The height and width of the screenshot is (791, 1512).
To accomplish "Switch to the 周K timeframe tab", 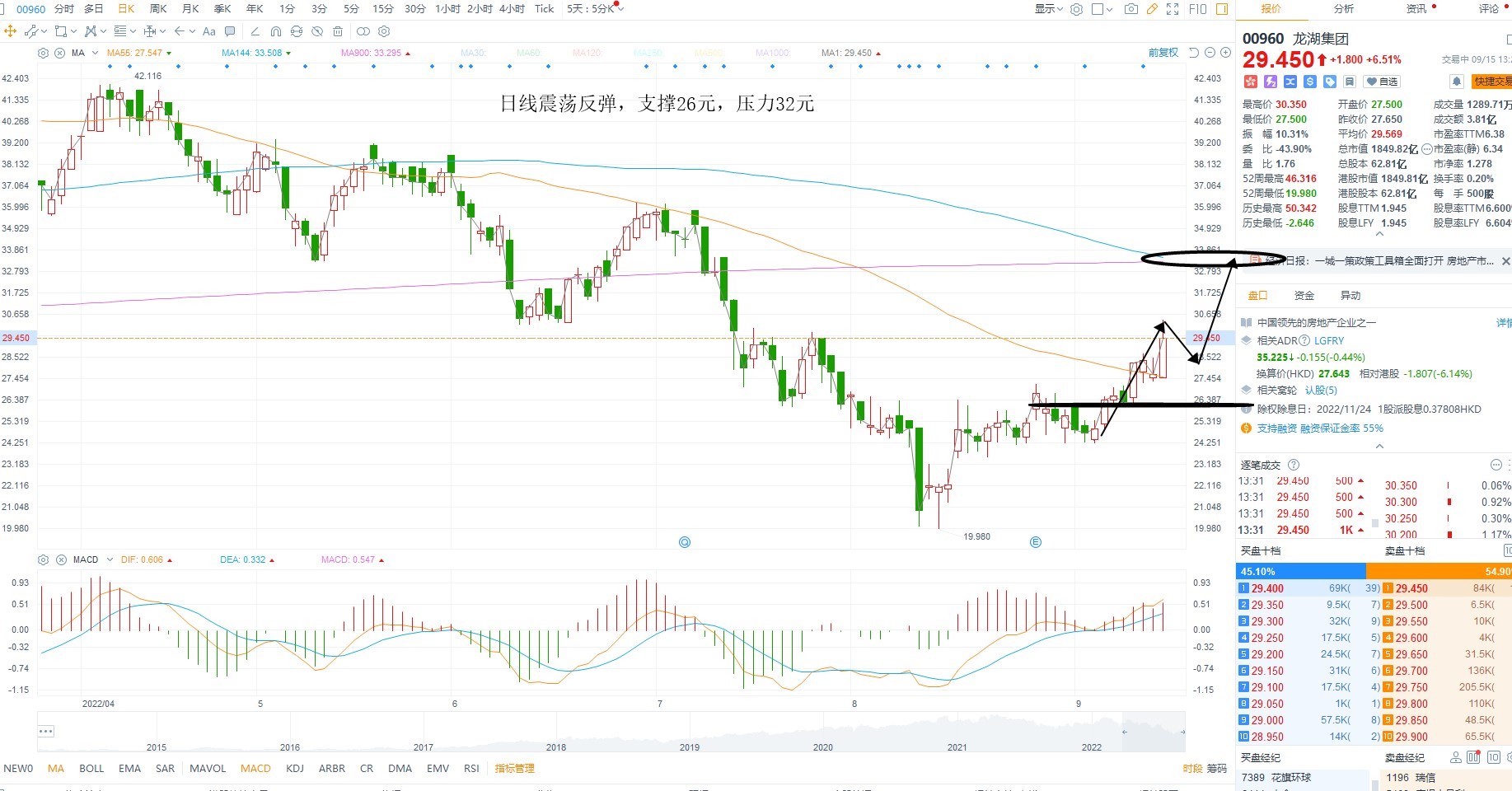I will tap(158, 9).
